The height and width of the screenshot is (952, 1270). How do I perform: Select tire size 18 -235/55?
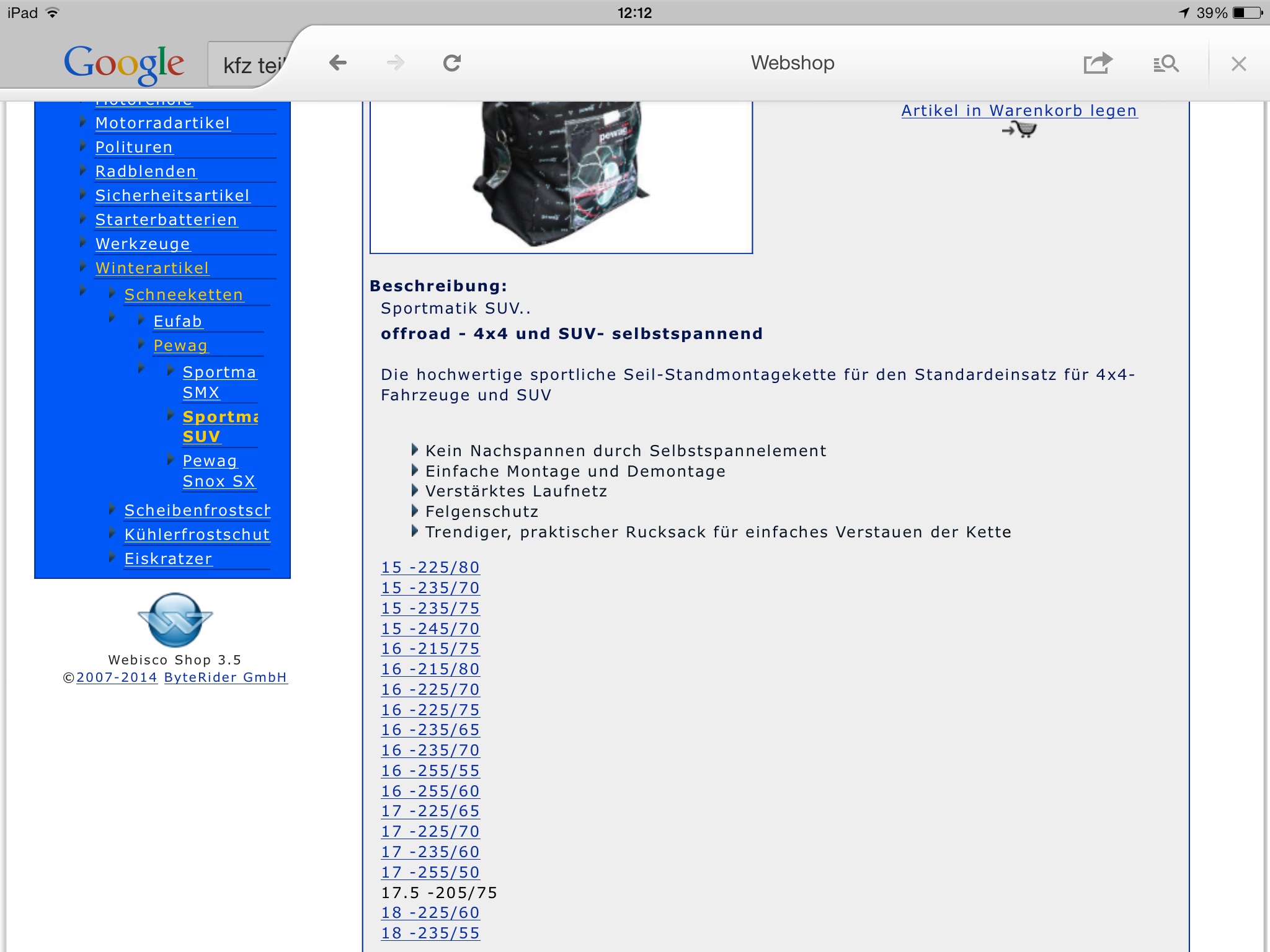[430, 933]
